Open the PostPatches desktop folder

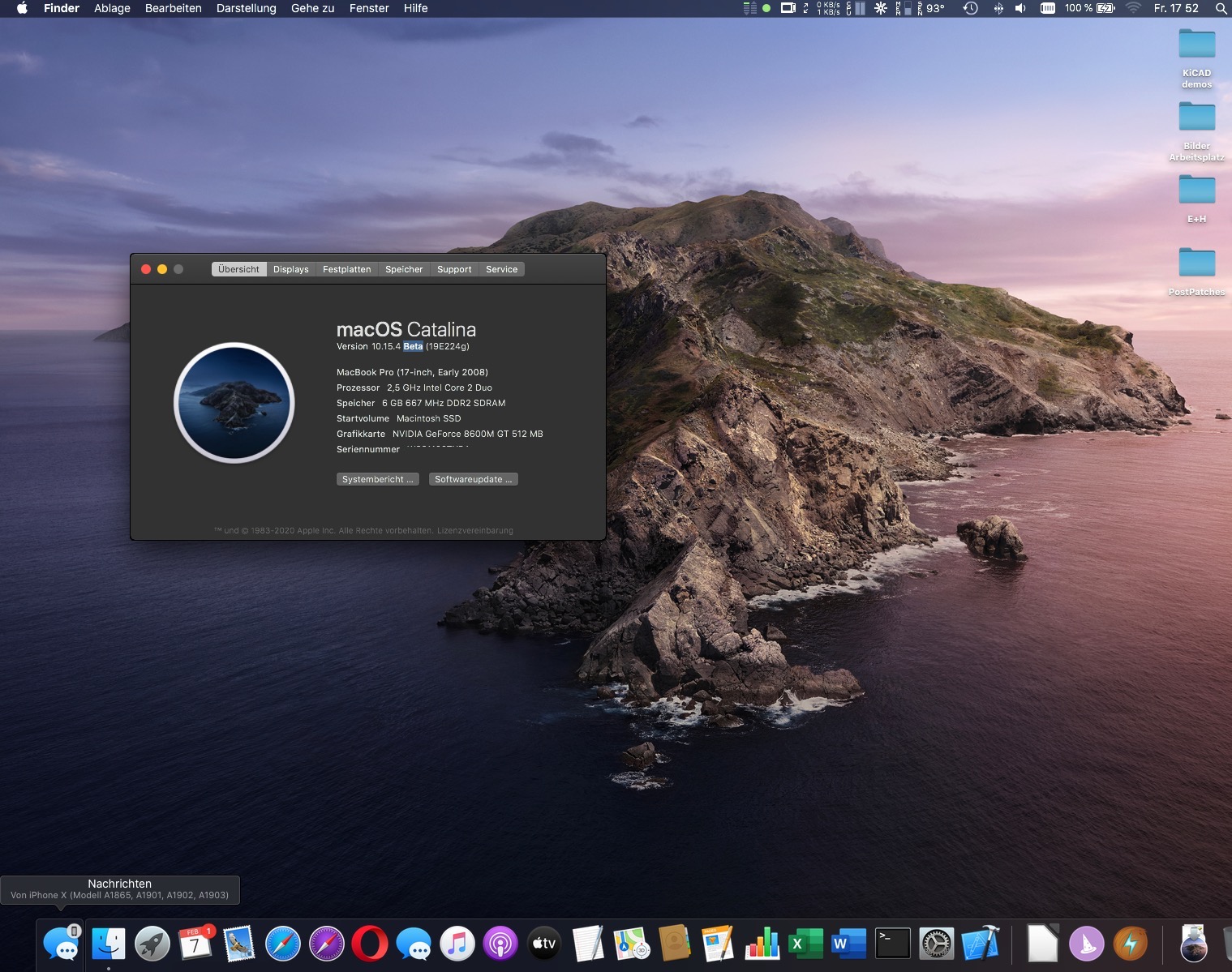(1196, 263)
